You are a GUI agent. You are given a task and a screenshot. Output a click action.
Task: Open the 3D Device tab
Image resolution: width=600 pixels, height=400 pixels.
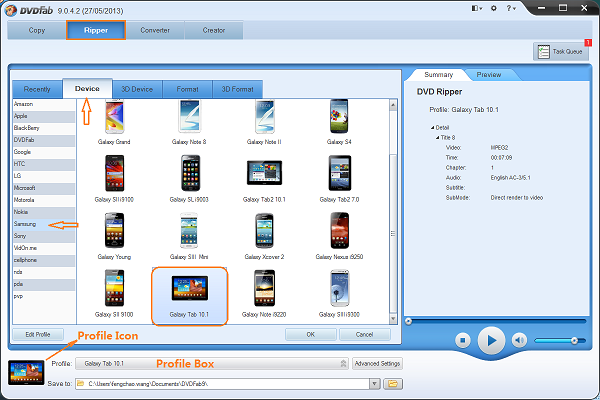tap(137, 89)
